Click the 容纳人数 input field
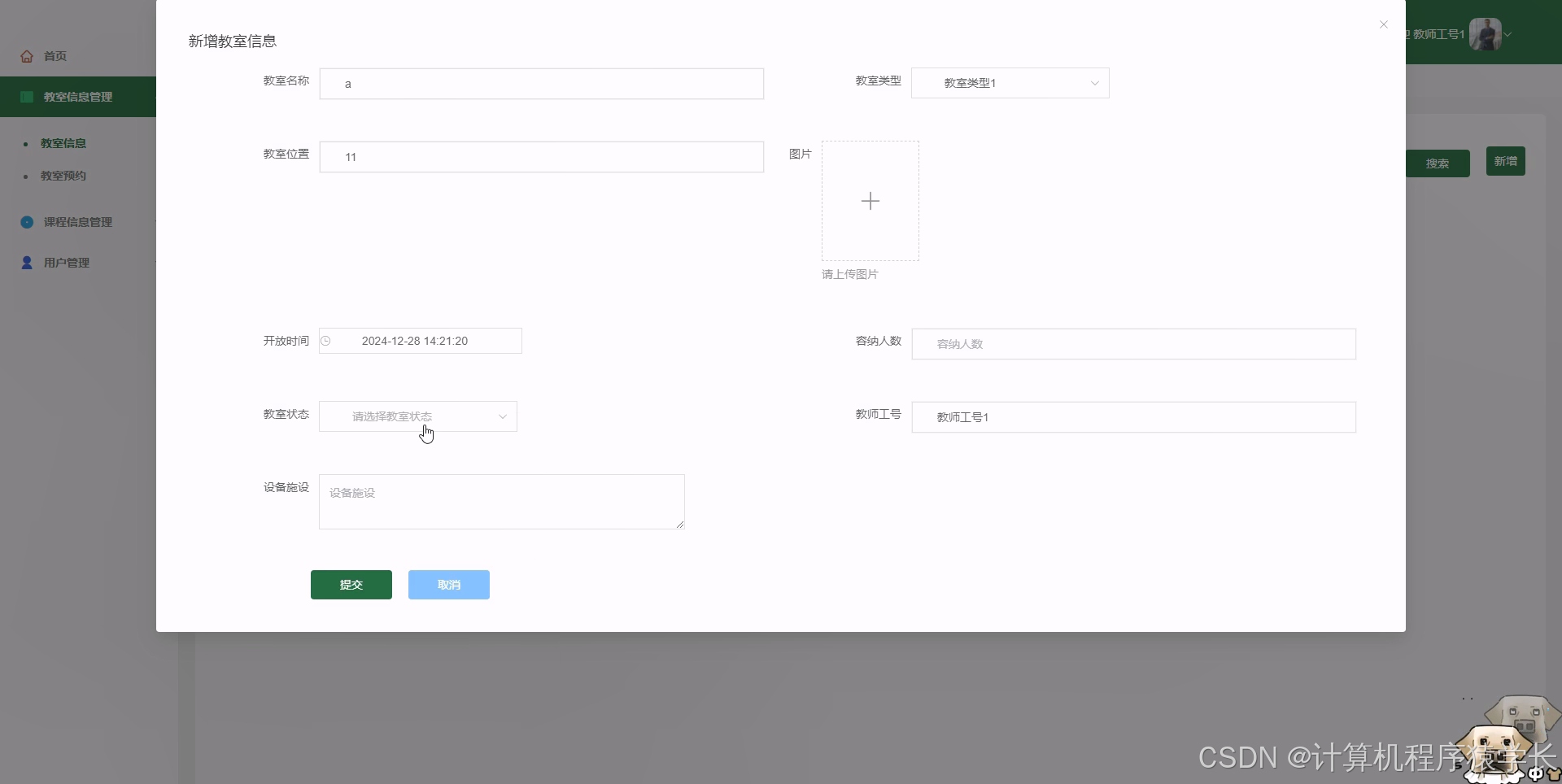This screenshot has width=1562, height=784. (1133, 344)
